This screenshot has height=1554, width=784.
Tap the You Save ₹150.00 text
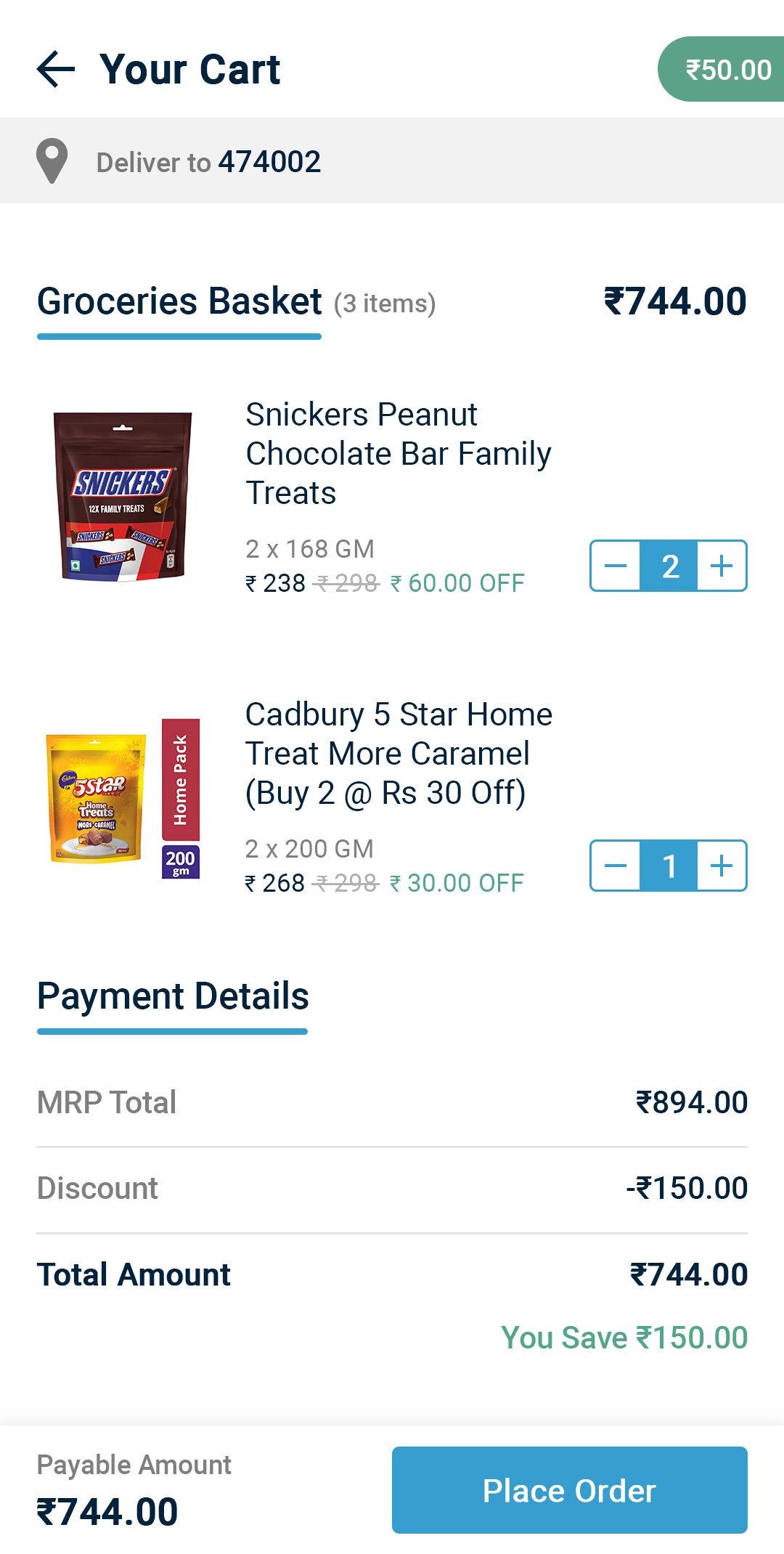point(624,1338)
